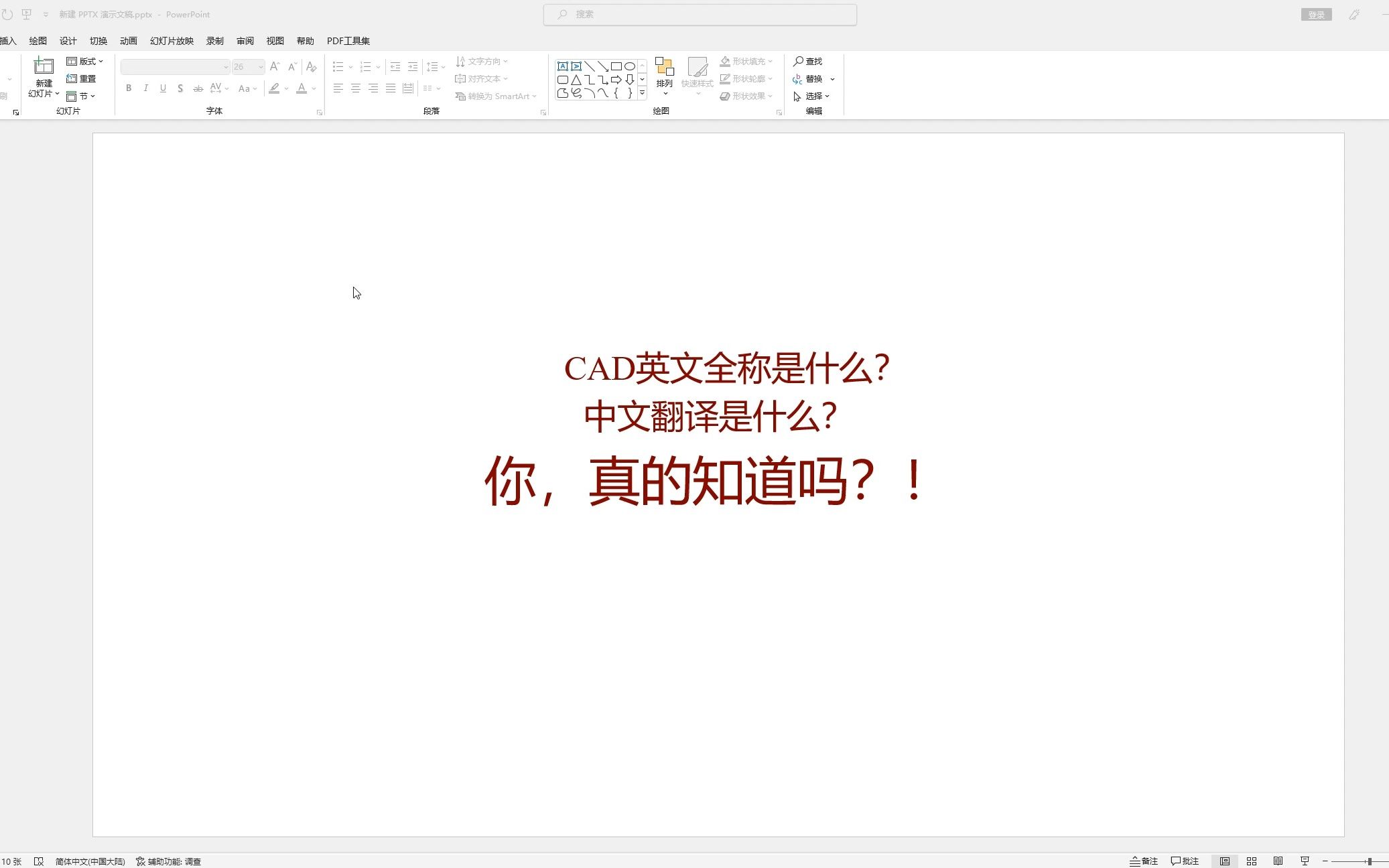Image resolution: width=1389 pixels, height=868 pixels.
Task: Expand the shapes gallery More button
Action: [642, 93]
